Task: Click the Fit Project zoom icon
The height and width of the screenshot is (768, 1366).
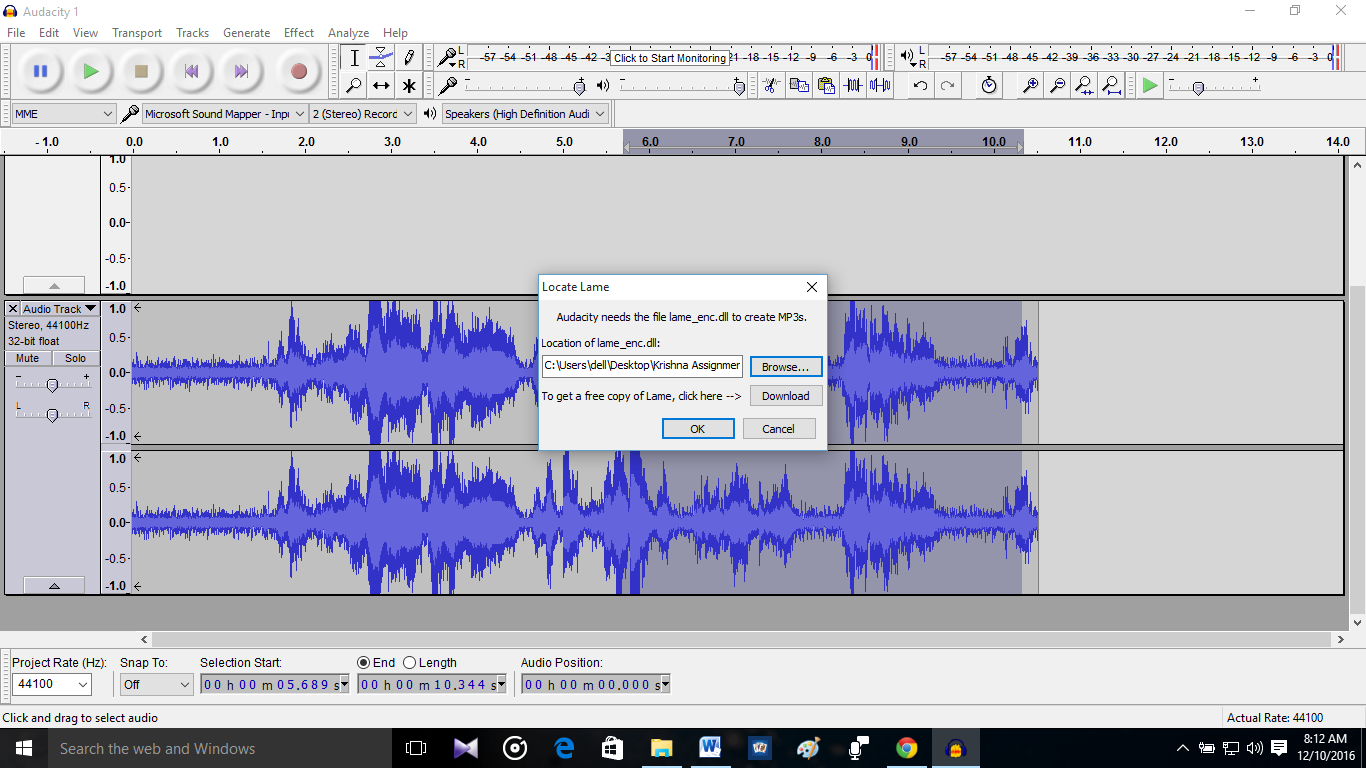Action: coord(1111,85)
